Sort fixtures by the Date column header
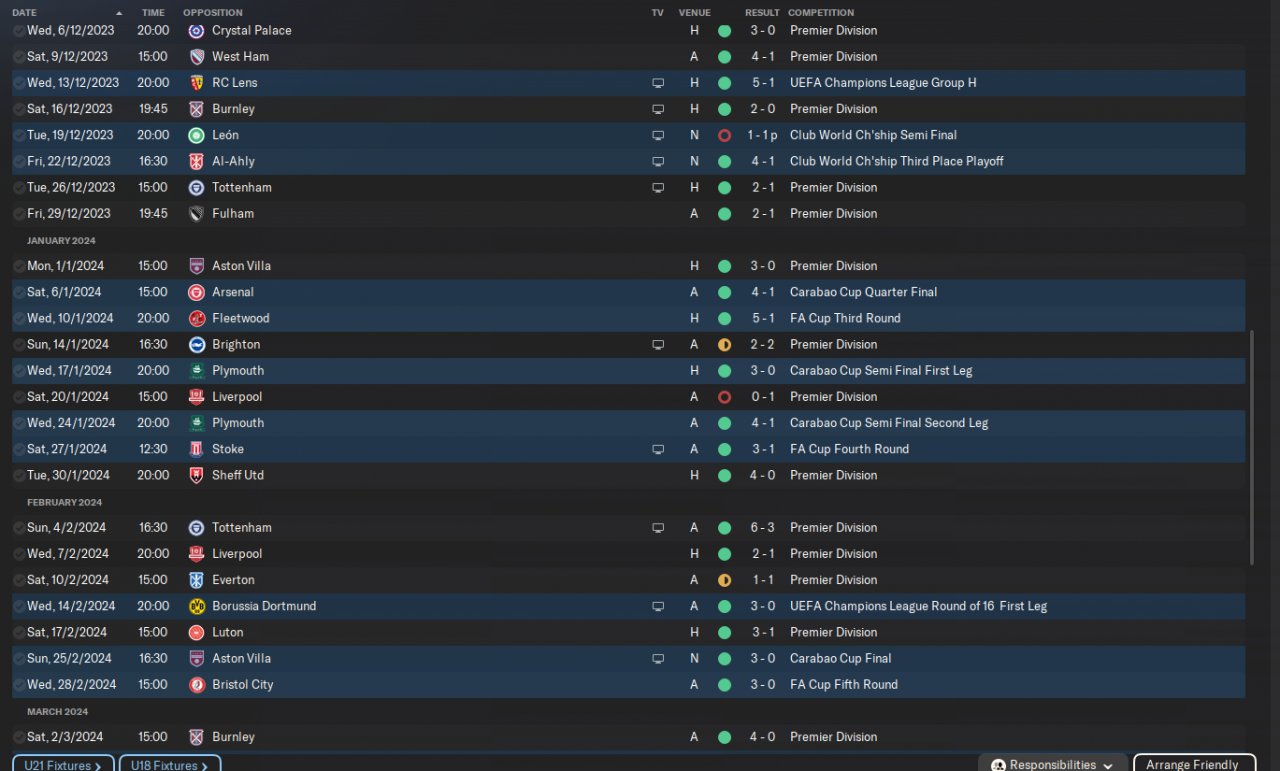The width and height of the screenshot is (1280, 771). [24, 13]
